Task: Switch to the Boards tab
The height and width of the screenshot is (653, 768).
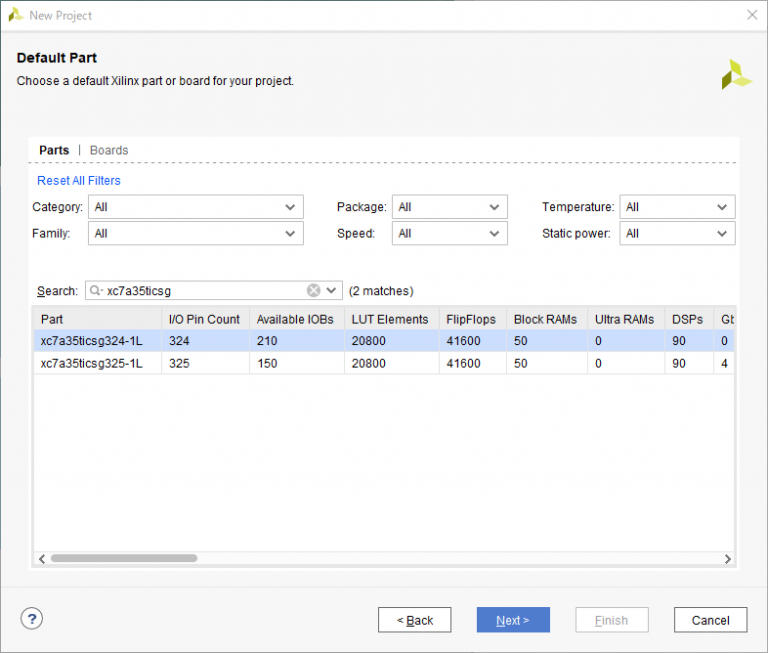Action: point(109,150)
